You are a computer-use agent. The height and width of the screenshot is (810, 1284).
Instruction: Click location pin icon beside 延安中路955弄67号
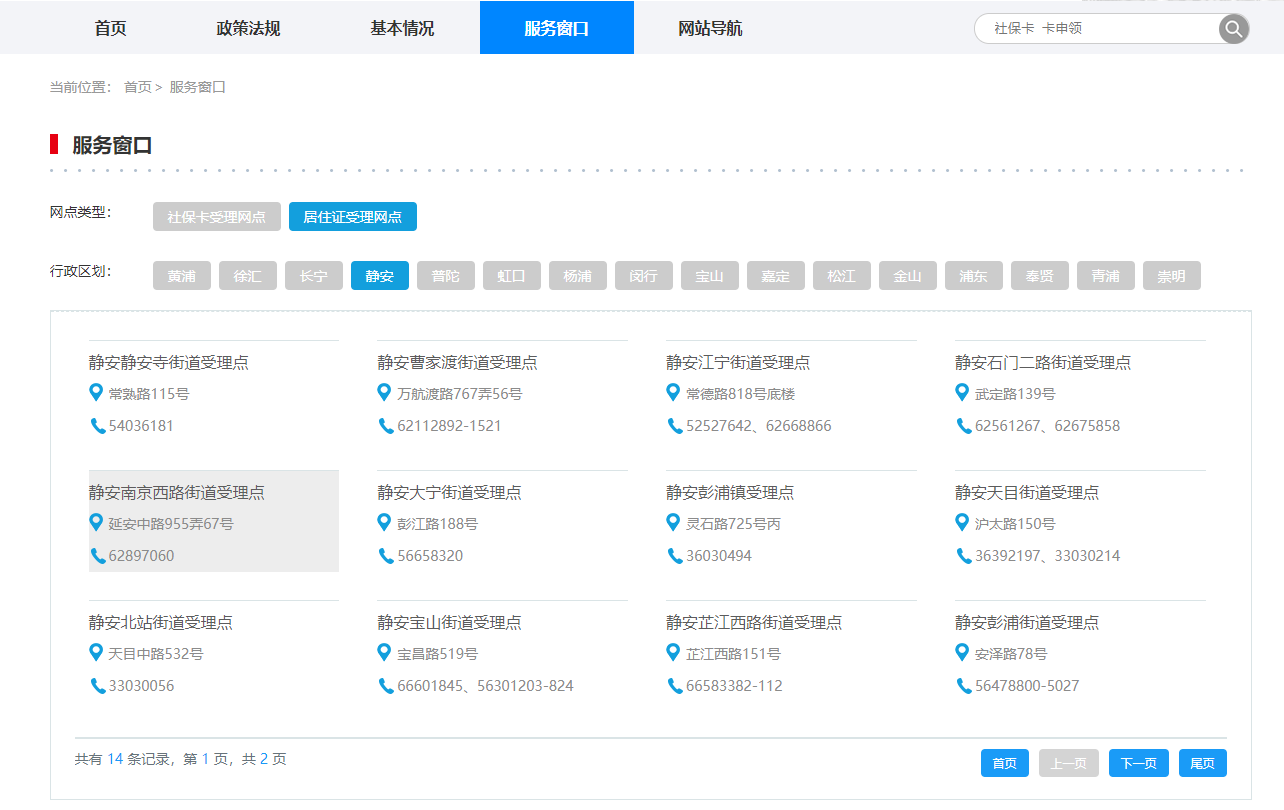(x=96, y=522)
